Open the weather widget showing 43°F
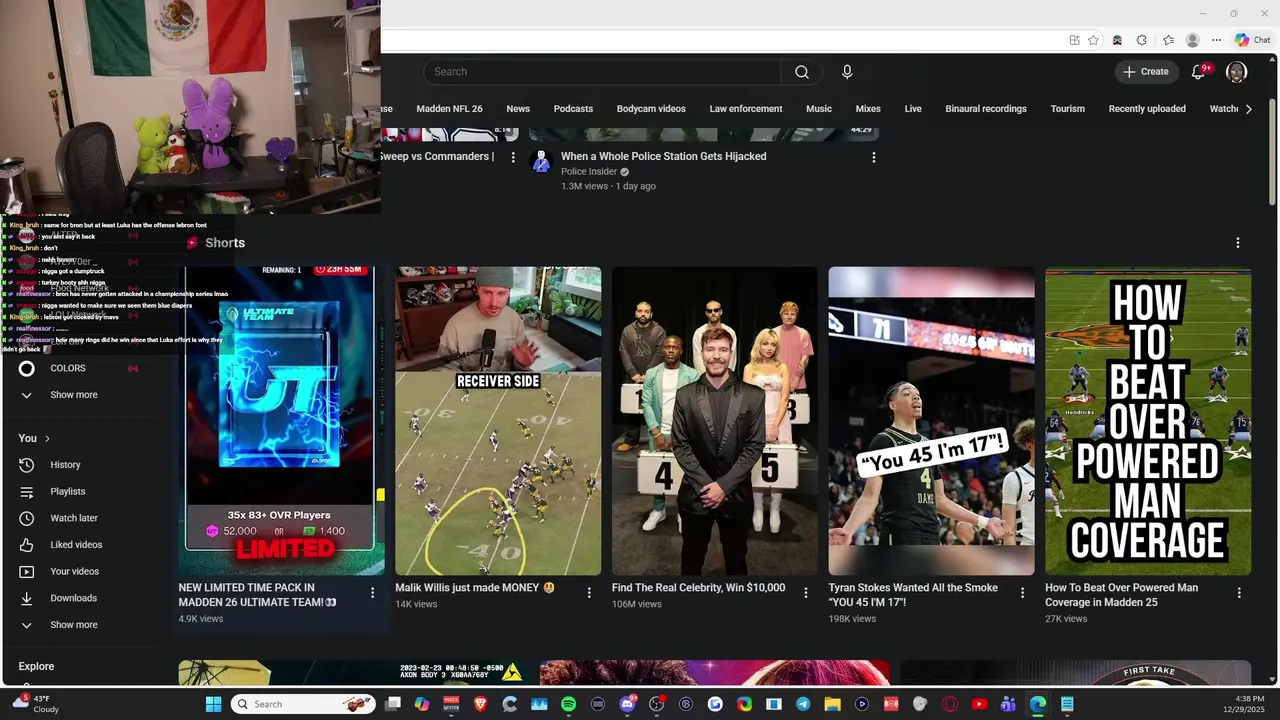Image resolution: width=1280 pixels, height=720 pixels. 36,704
